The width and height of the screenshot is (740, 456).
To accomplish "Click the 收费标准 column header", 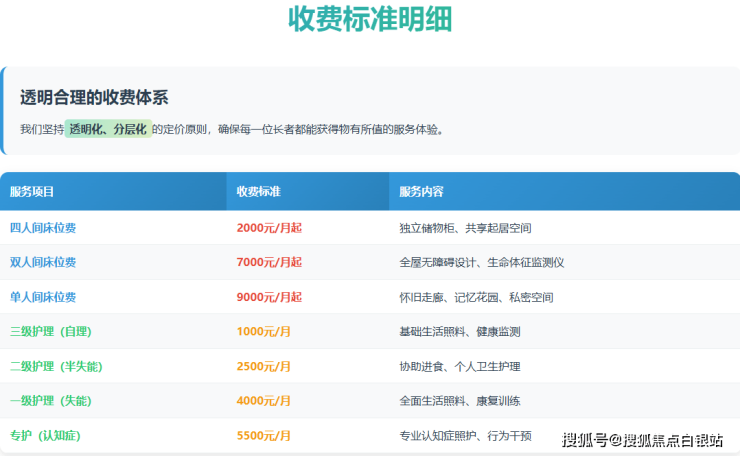I will pos(258,191).
